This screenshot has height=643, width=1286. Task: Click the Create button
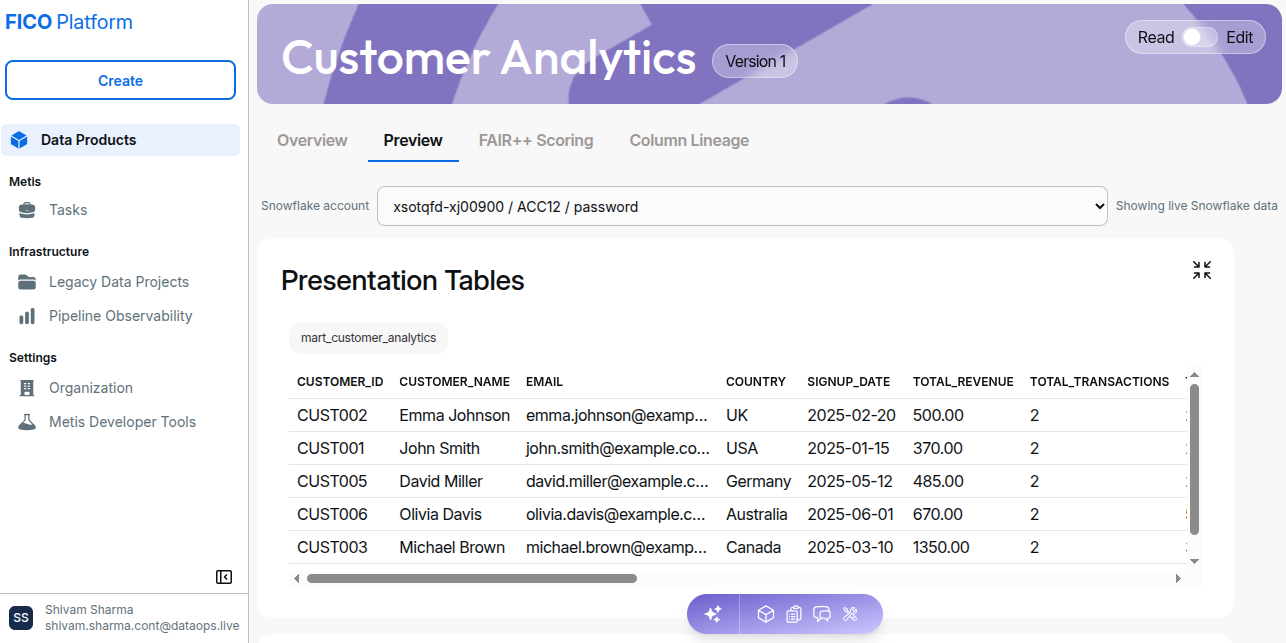pos(120,80)
